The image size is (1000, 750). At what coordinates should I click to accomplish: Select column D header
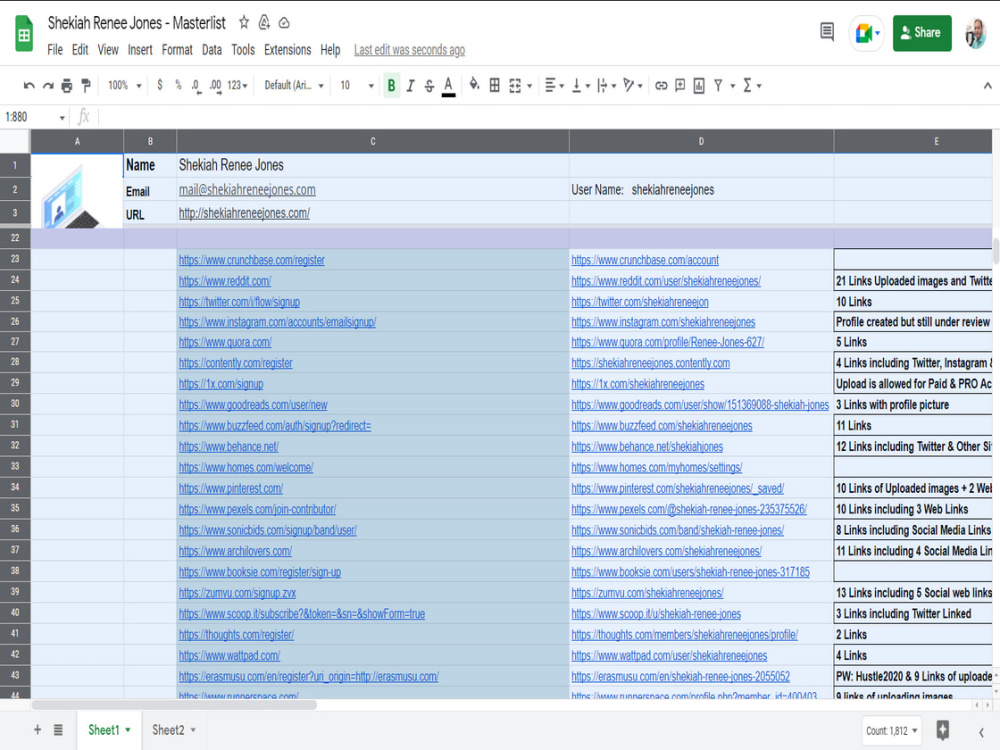(x=701, y=142)
